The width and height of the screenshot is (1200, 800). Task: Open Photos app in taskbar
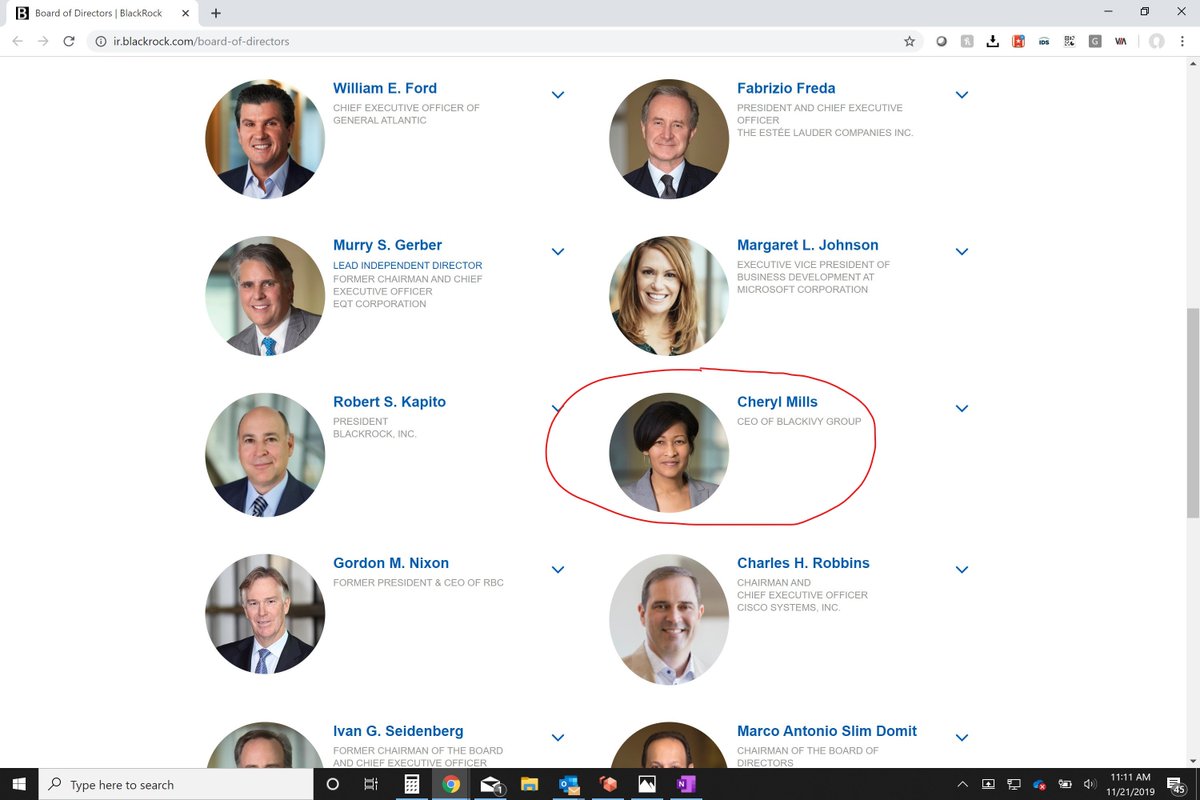[647, 784]
